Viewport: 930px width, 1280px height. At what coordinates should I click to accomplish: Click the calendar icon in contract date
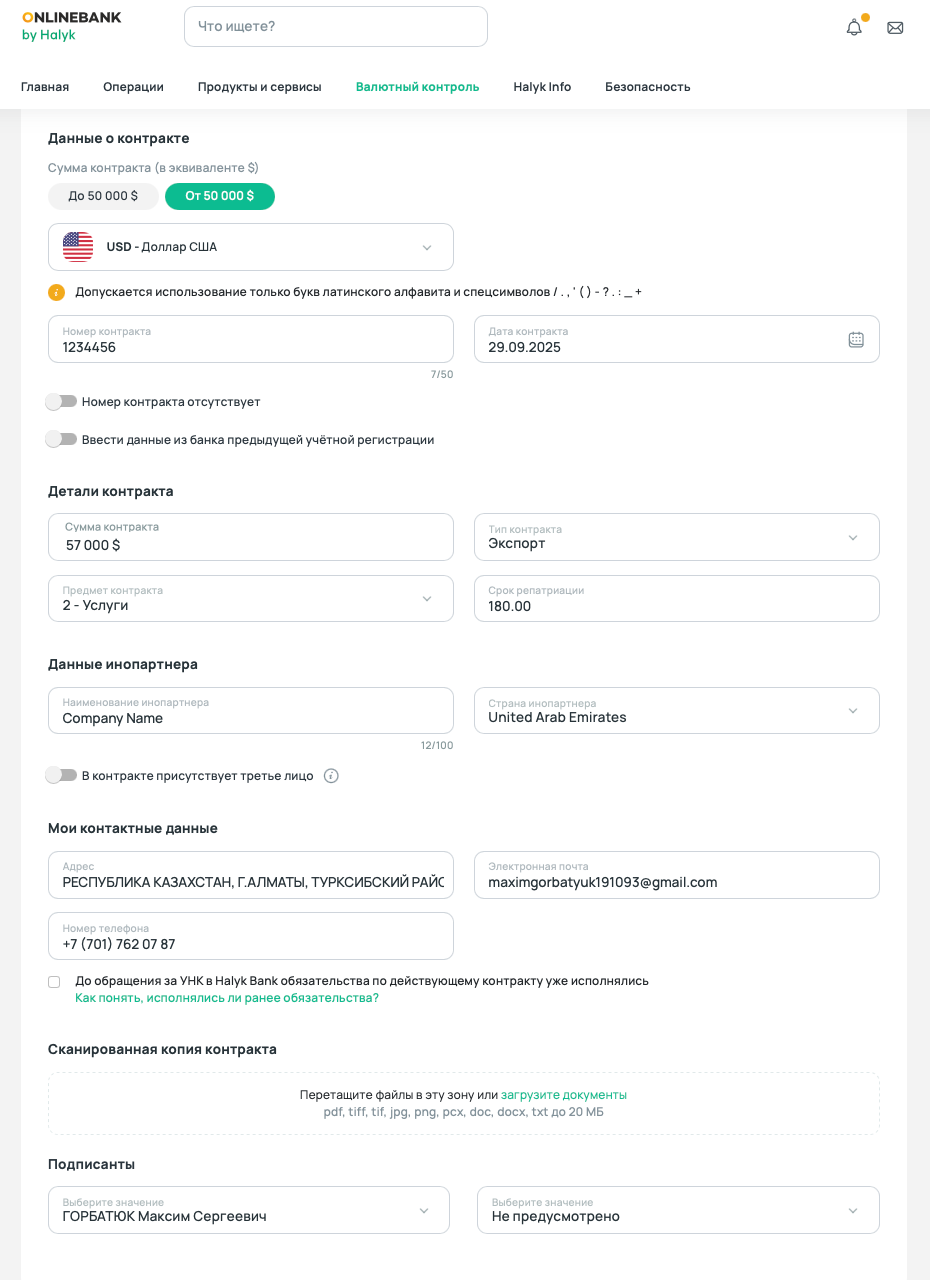pyautogui.click(x=856, y=339)
